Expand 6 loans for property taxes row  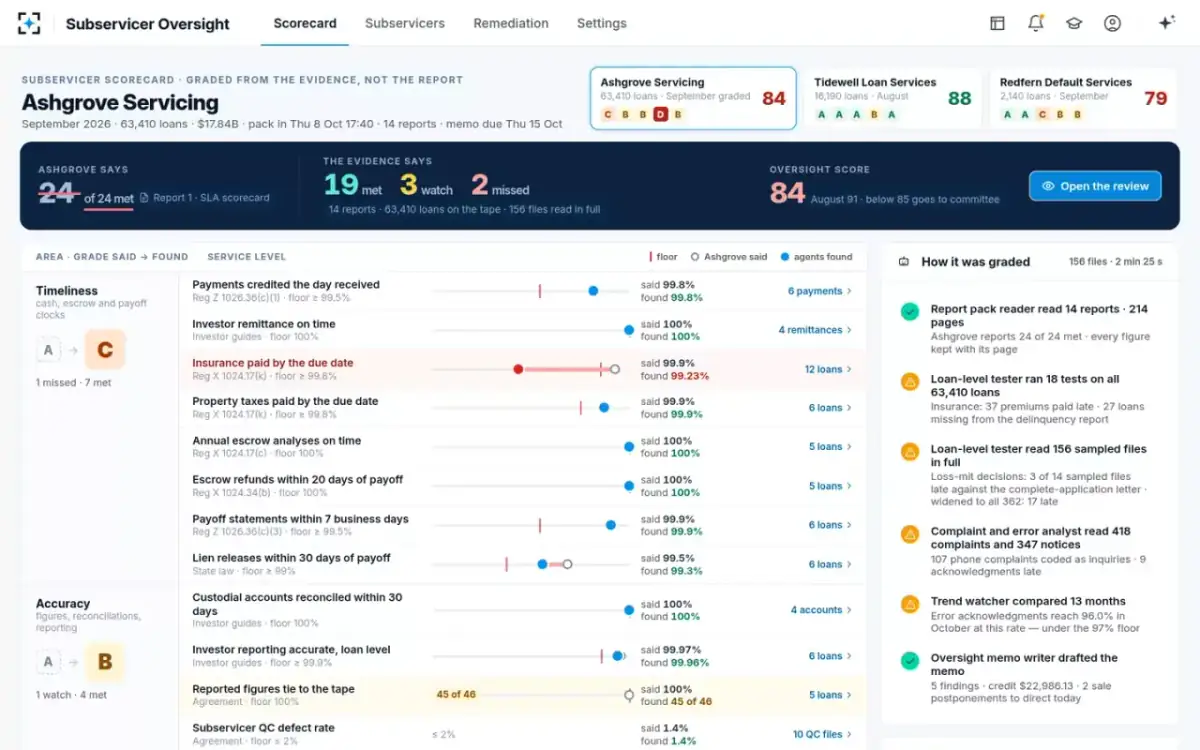[x=830, y=408]
